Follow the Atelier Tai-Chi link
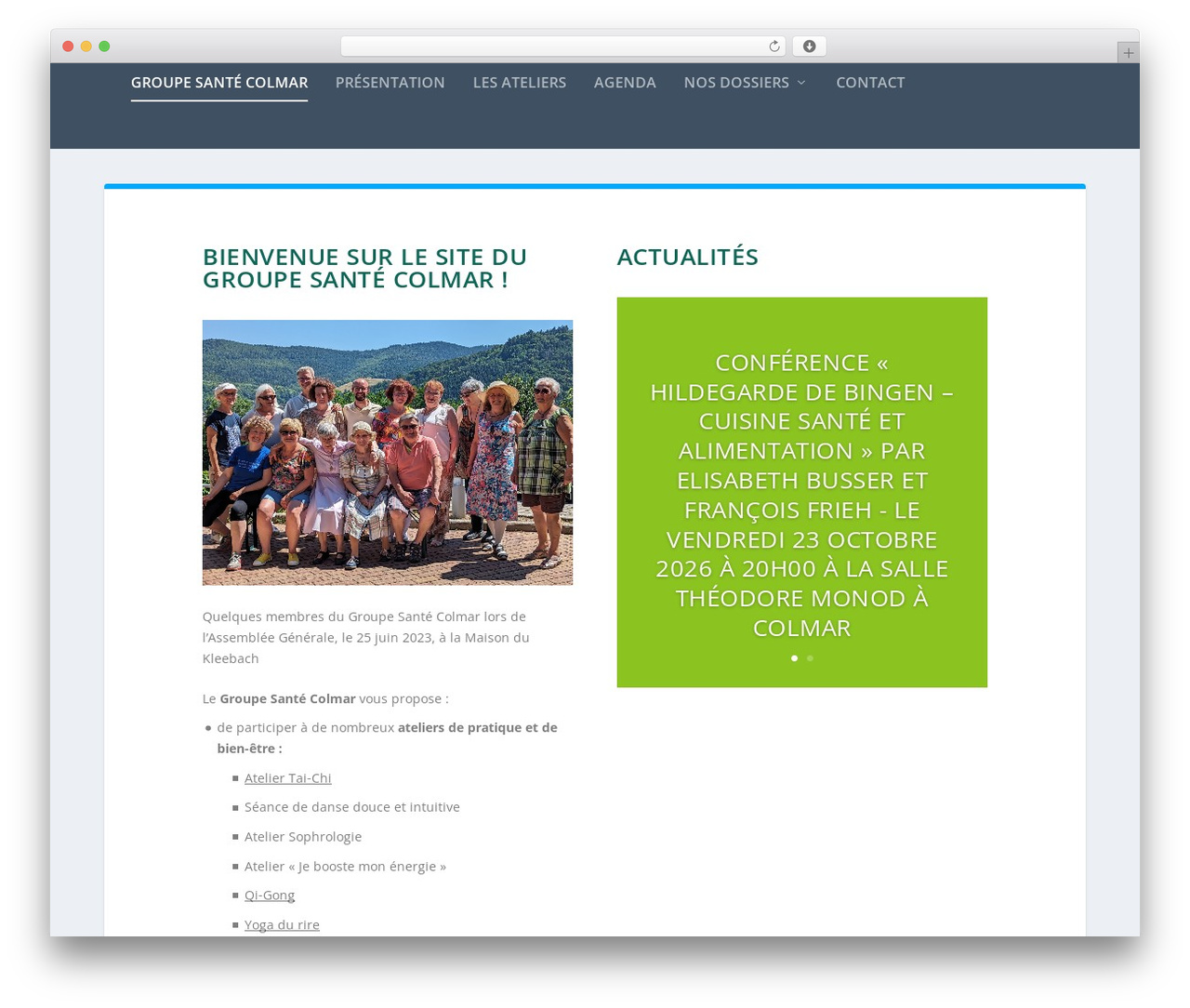The width and height of the screenshot is (1190, 1008). [288, 778]
